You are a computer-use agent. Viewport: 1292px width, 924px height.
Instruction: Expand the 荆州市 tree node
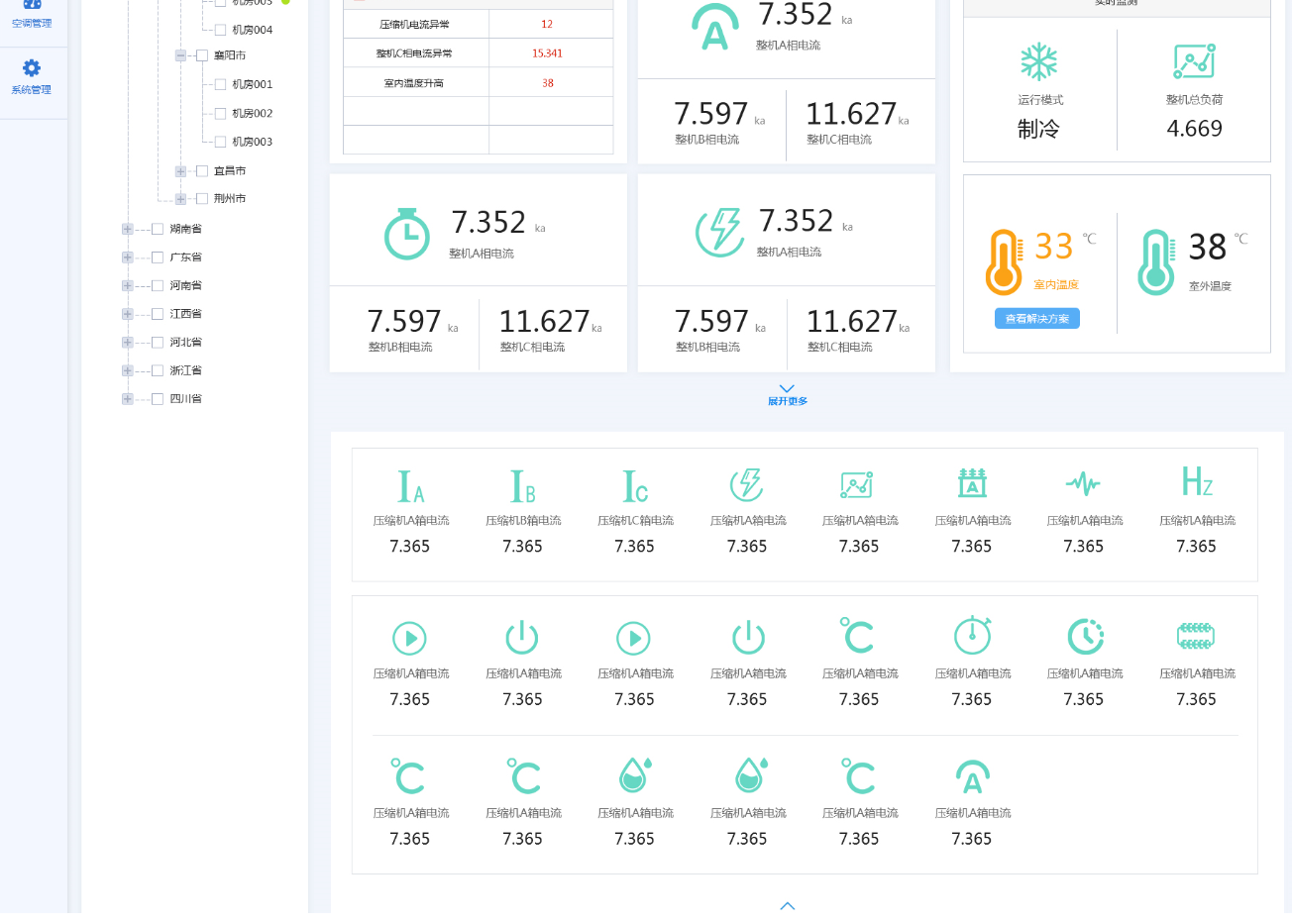click(180, 199)
